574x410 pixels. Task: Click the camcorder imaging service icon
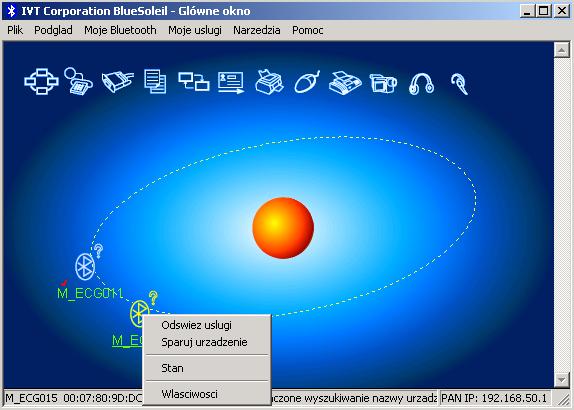point(383,83)
